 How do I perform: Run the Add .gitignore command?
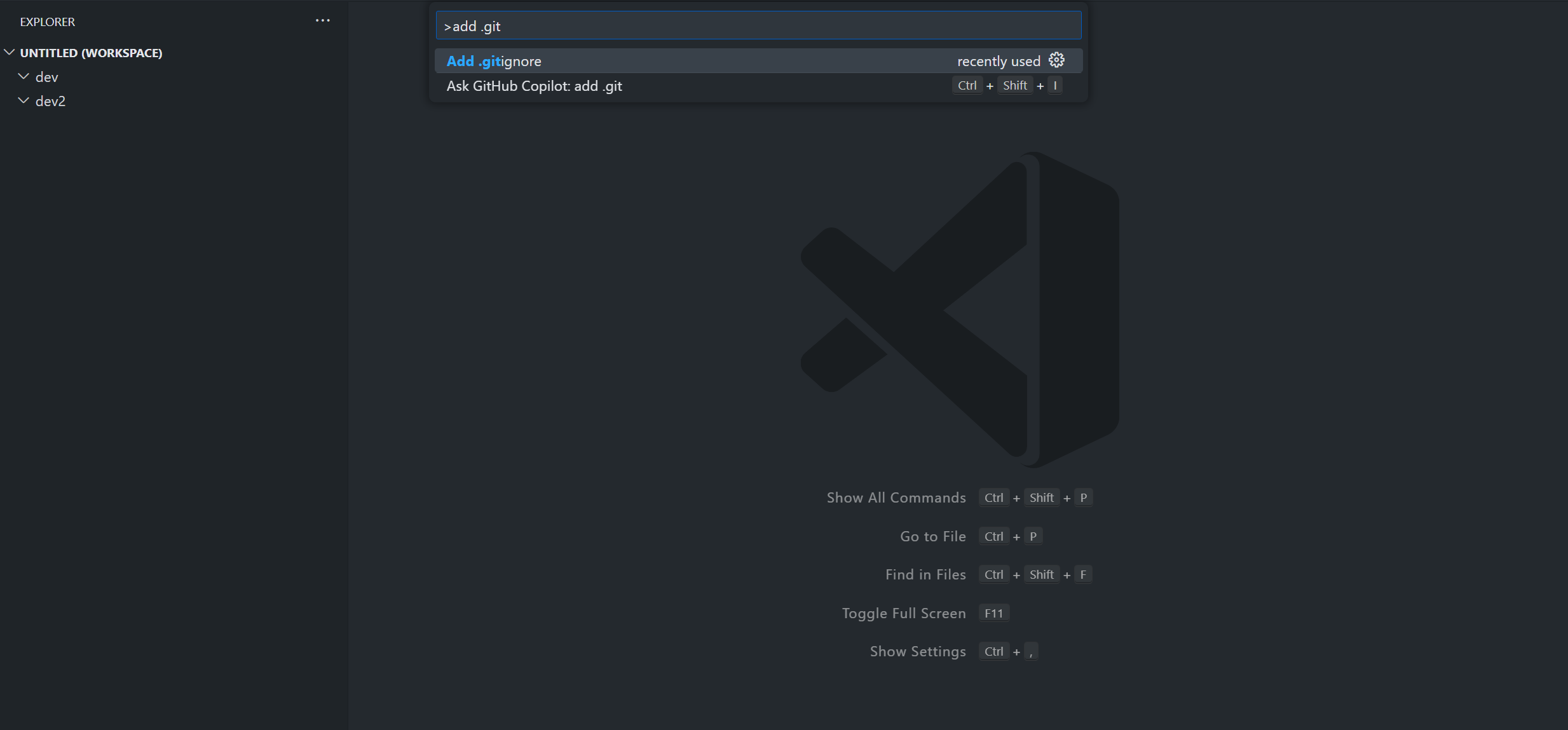coord(494,62)
